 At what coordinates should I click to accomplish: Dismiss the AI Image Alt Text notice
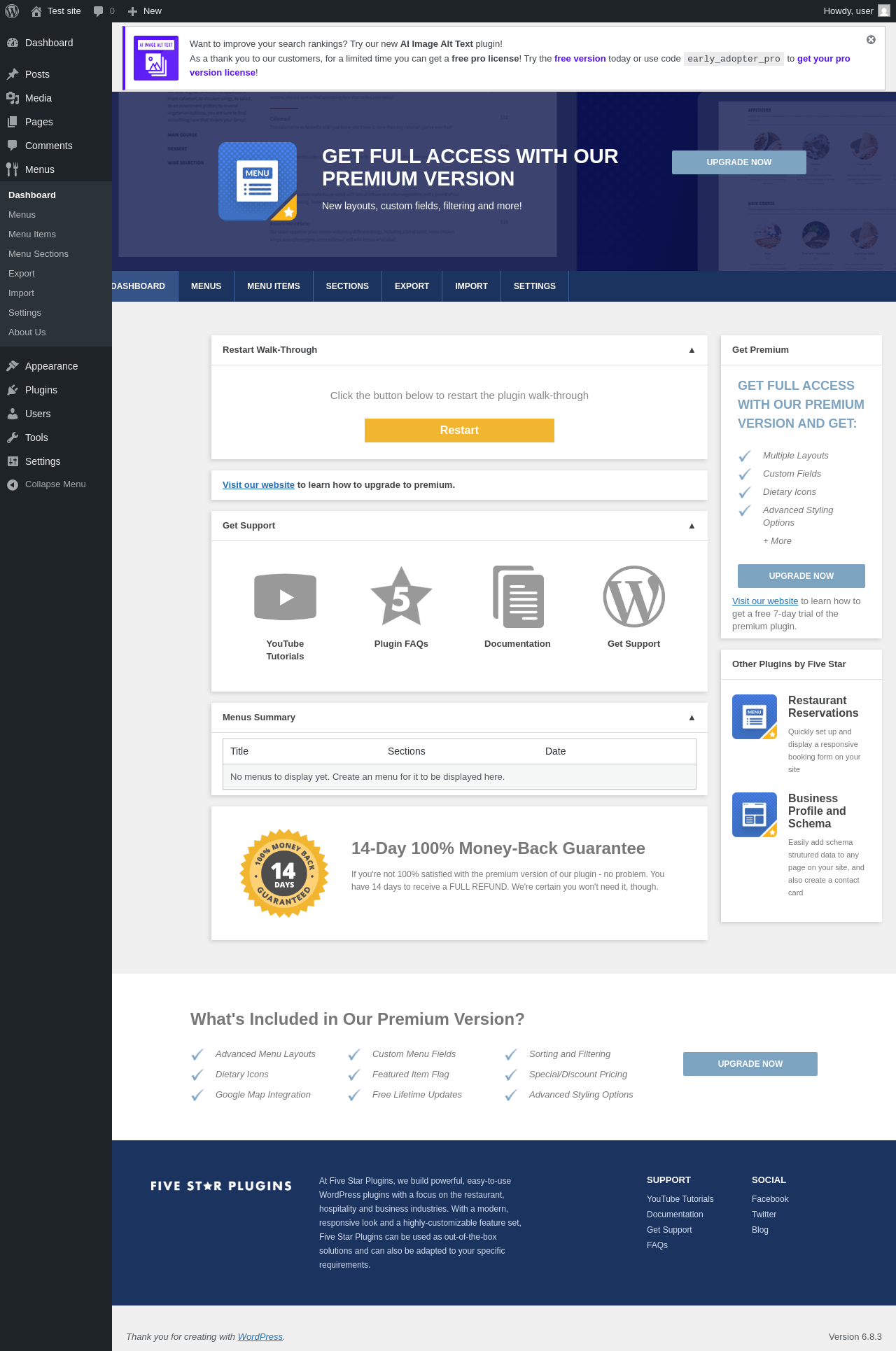871,40
